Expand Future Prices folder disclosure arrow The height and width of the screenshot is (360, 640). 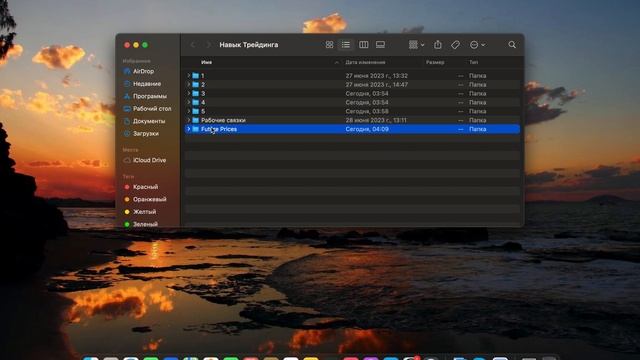[x=189, y=129]
